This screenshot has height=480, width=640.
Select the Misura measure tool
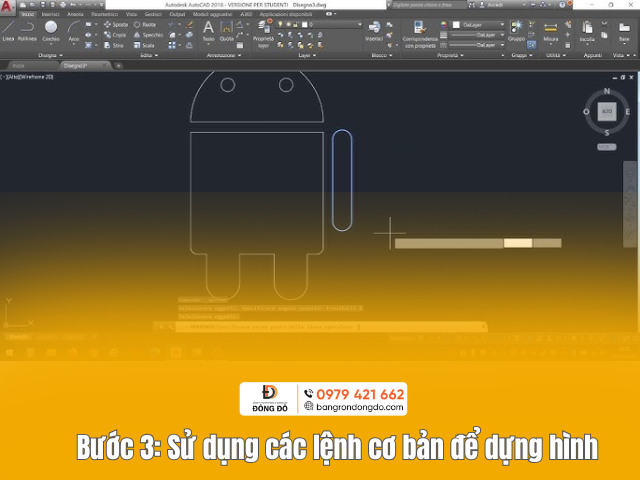(x=550, y=31)
